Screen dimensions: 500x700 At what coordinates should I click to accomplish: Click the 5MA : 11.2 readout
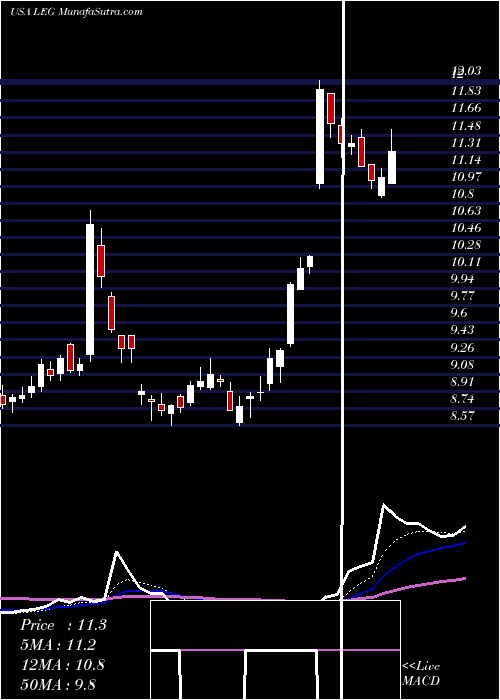[x=58, y=645]
